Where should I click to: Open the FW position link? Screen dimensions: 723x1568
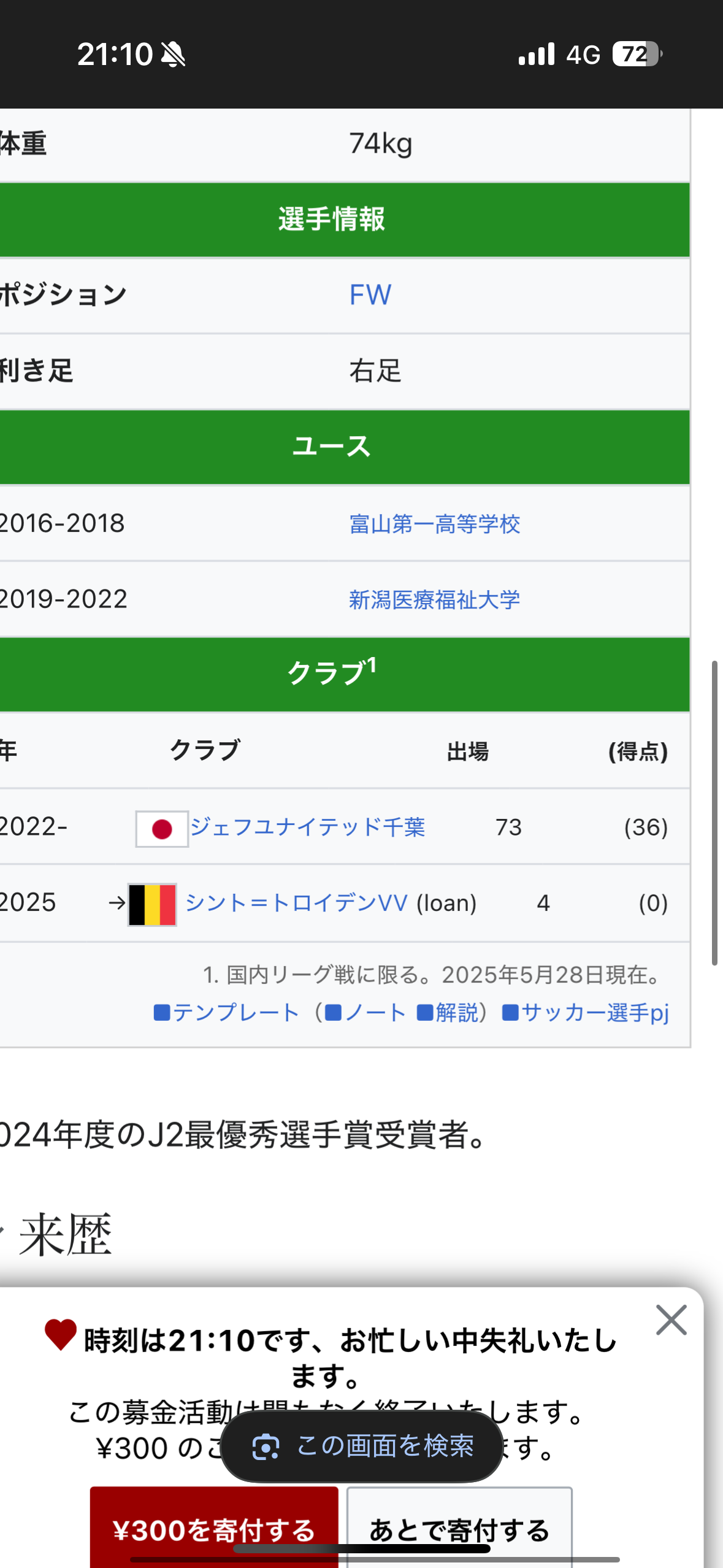pyautogui.click(x=370, y=295)
